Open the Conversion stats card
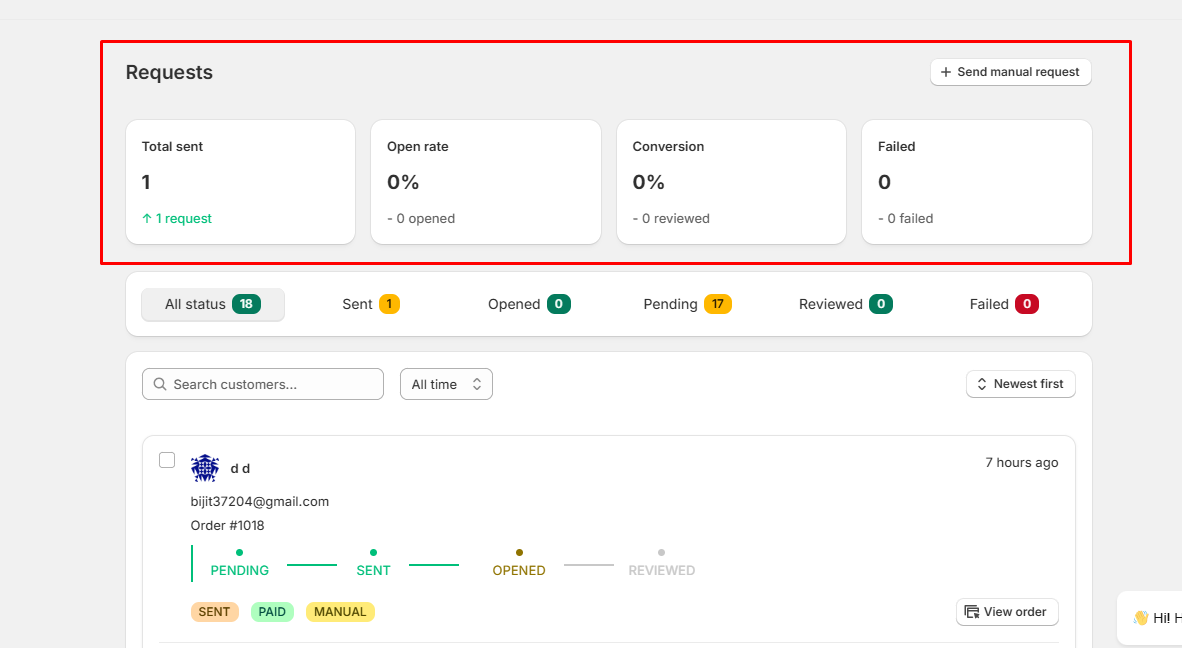1182x648 pixels. pyautogui.click(x=731, y=182)
